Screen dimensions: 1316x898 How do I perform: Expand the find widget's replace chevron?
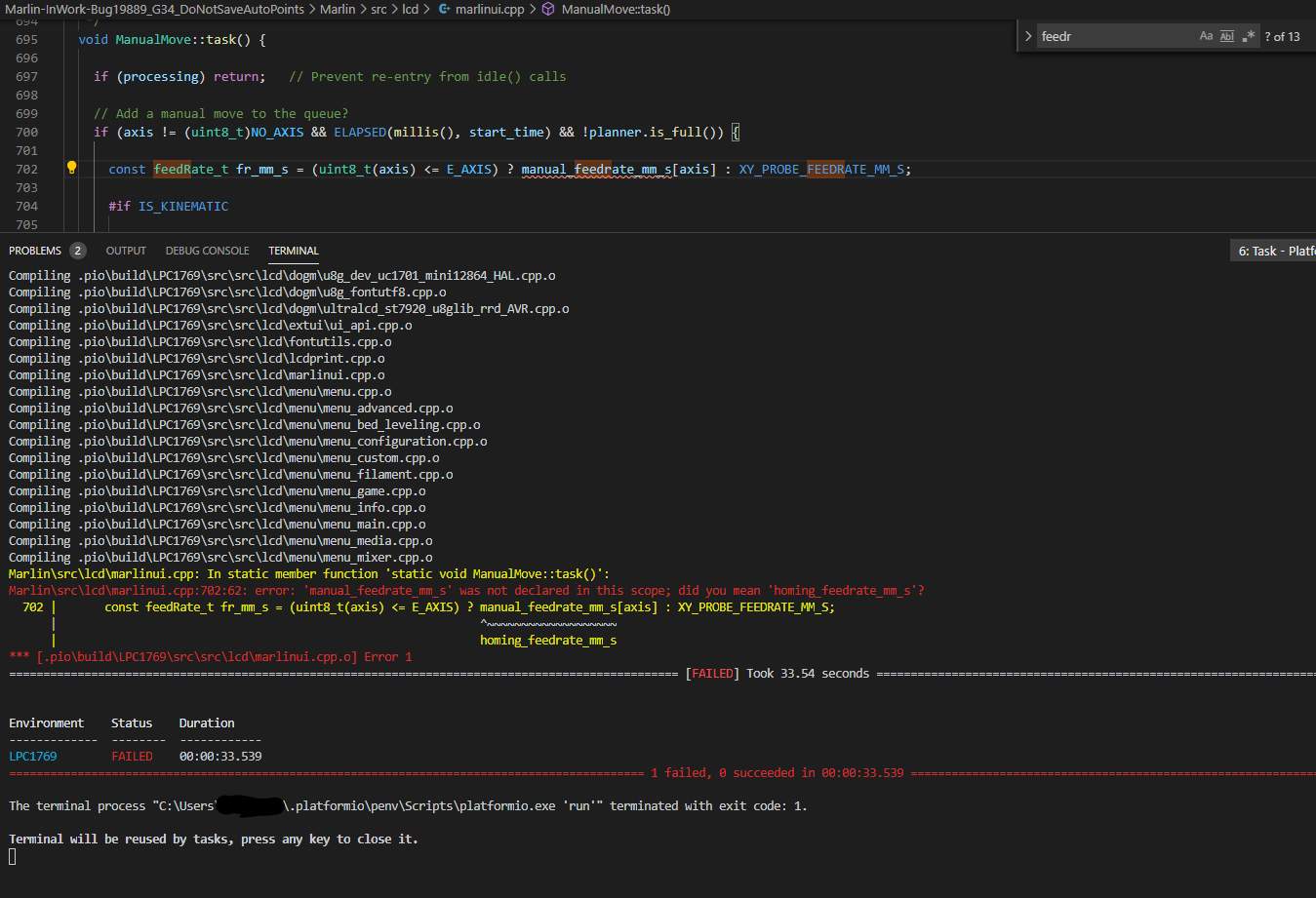click(1028, 36)
